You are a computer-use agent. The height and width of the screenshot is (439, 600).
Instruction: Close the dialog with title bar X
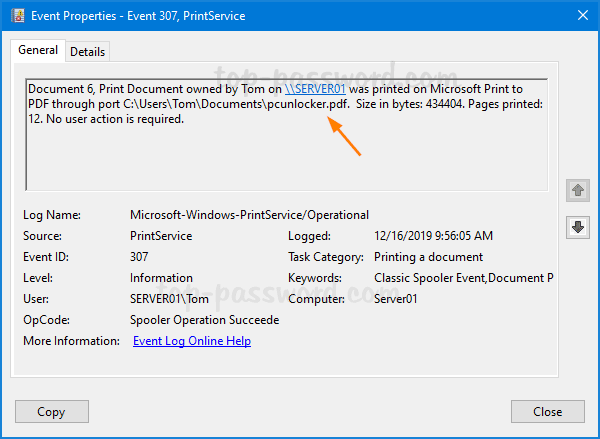pyautogui.click(x=577, y=15)
